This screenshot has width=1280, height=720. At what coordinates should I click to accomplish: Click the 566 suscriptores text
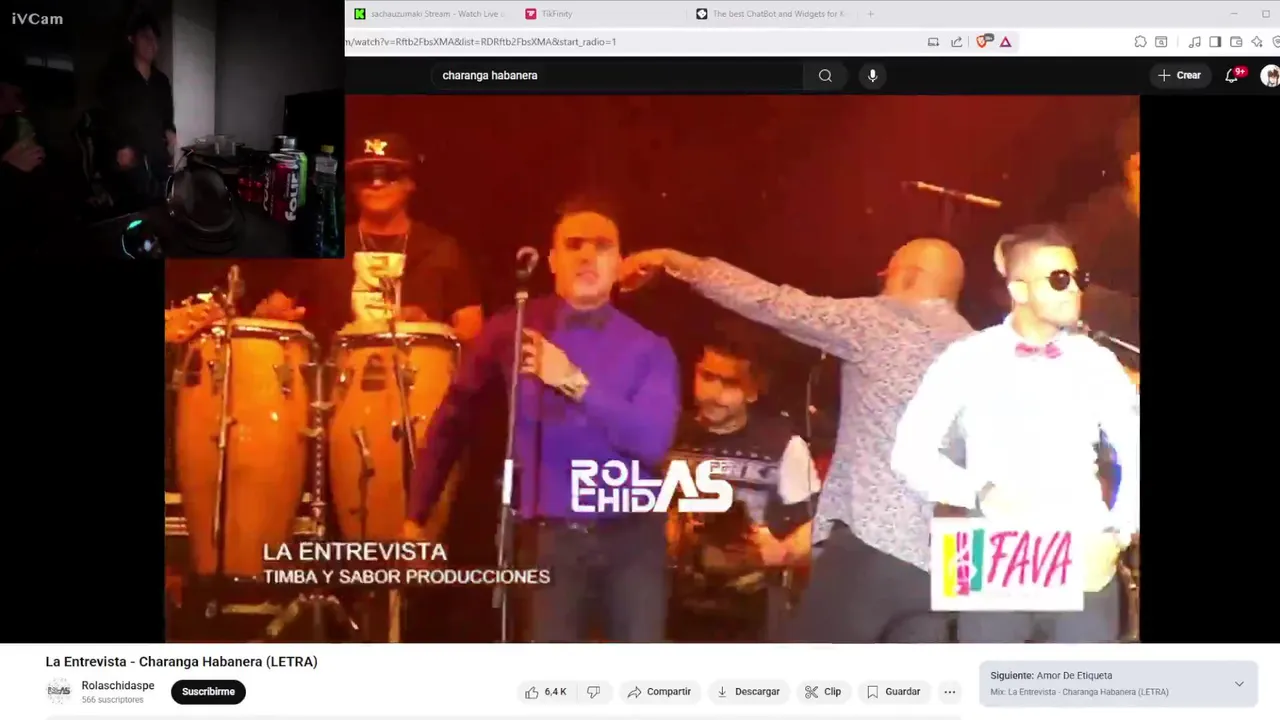pyautogui.click(x=113, y=700)
